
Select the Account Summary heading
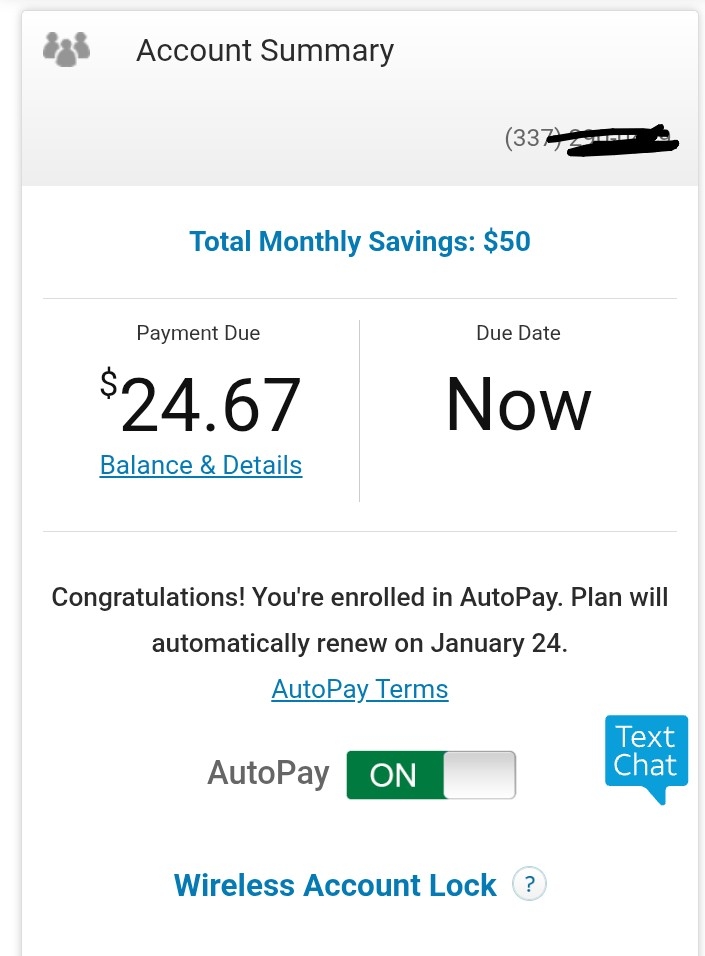[x=265, y=50]
